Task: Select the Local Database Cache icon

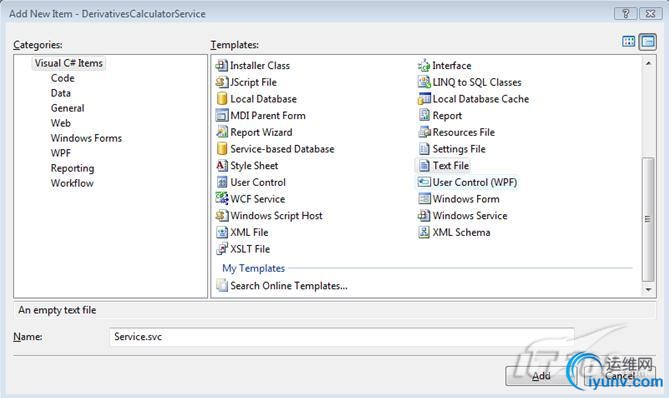Action: (x=424, y=99)
